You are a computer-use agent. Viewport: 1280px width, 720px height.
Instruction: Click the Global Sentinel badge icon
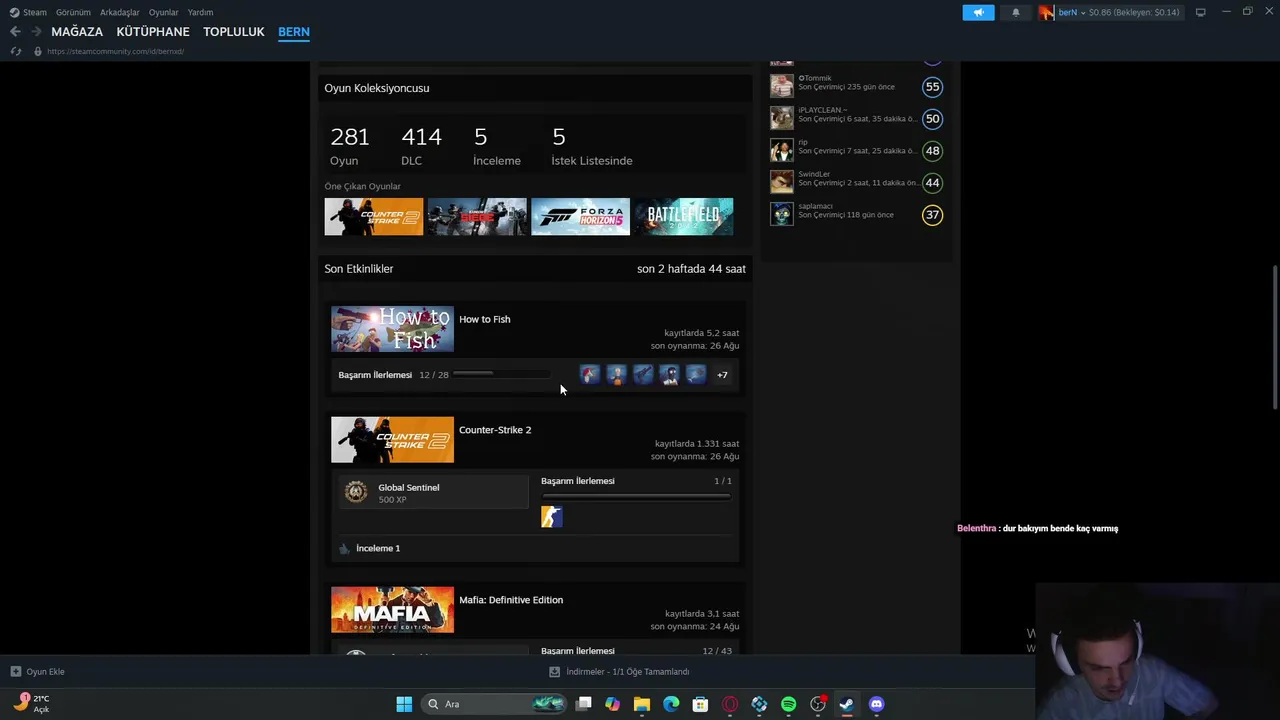[x=355, y=492]
